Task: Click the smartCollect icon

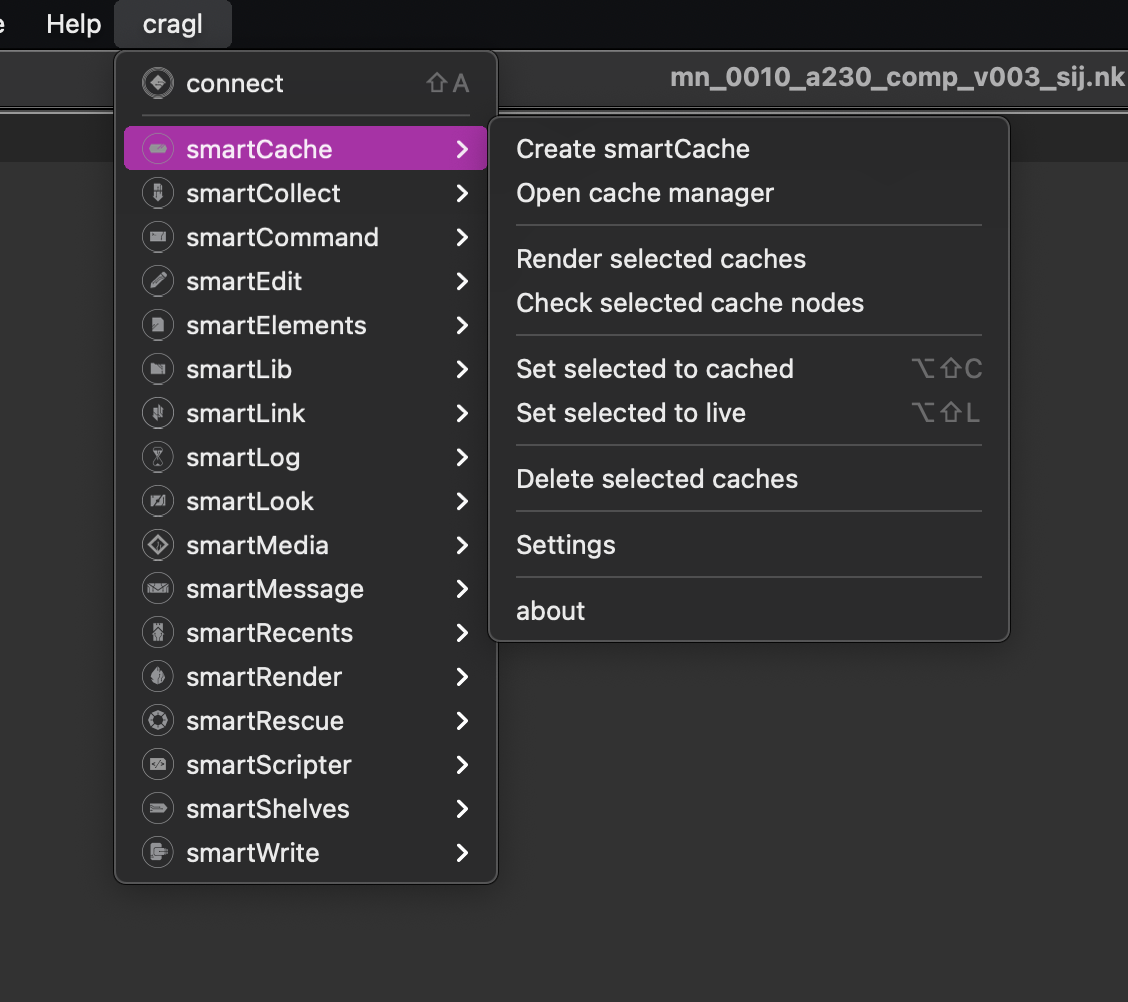Action: coord(157,193)
